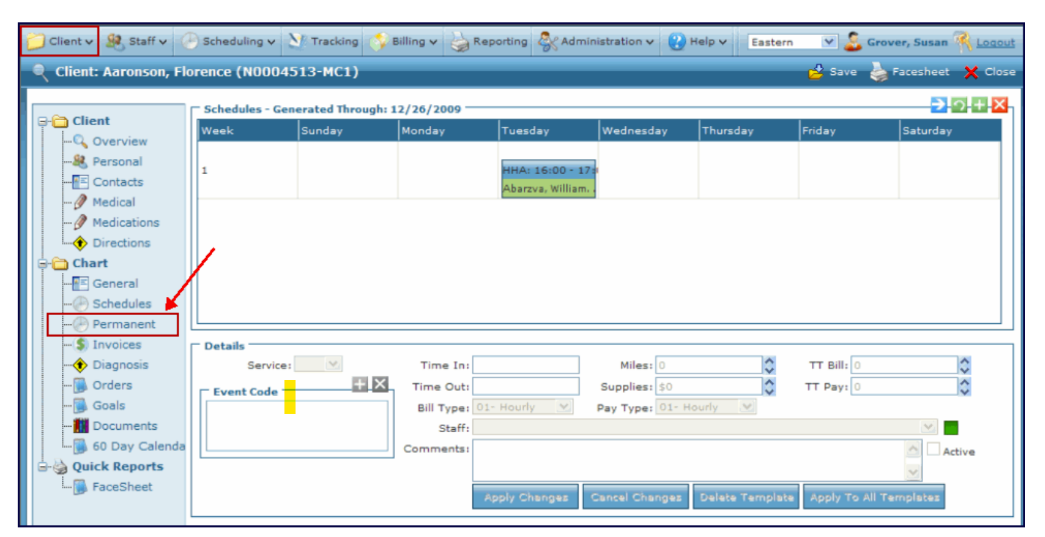
Task: Open the Facesheet printer icon
Action: click(x=878, y=72)
